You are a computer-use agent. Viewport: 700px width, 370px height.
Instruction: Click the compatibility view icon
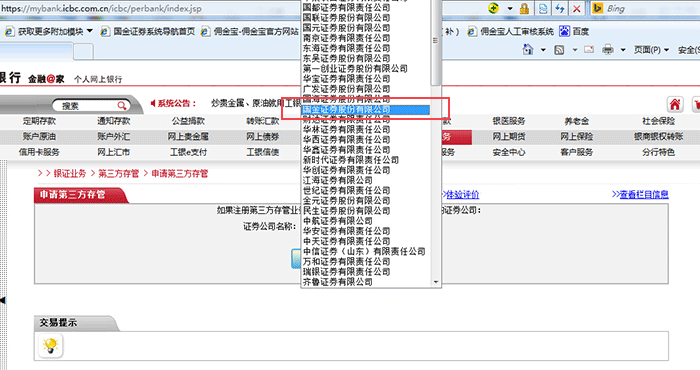(x=543, y=8)
